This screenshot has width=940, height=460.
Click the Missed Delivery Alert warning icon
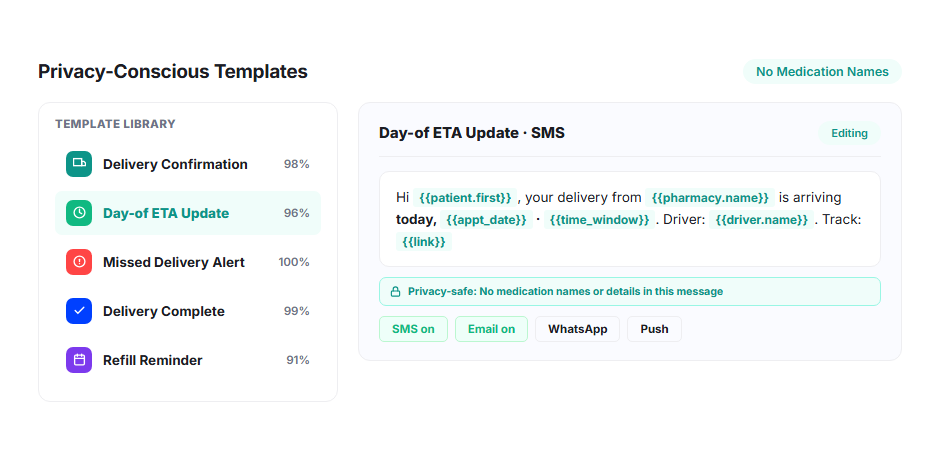click(79, 262)
